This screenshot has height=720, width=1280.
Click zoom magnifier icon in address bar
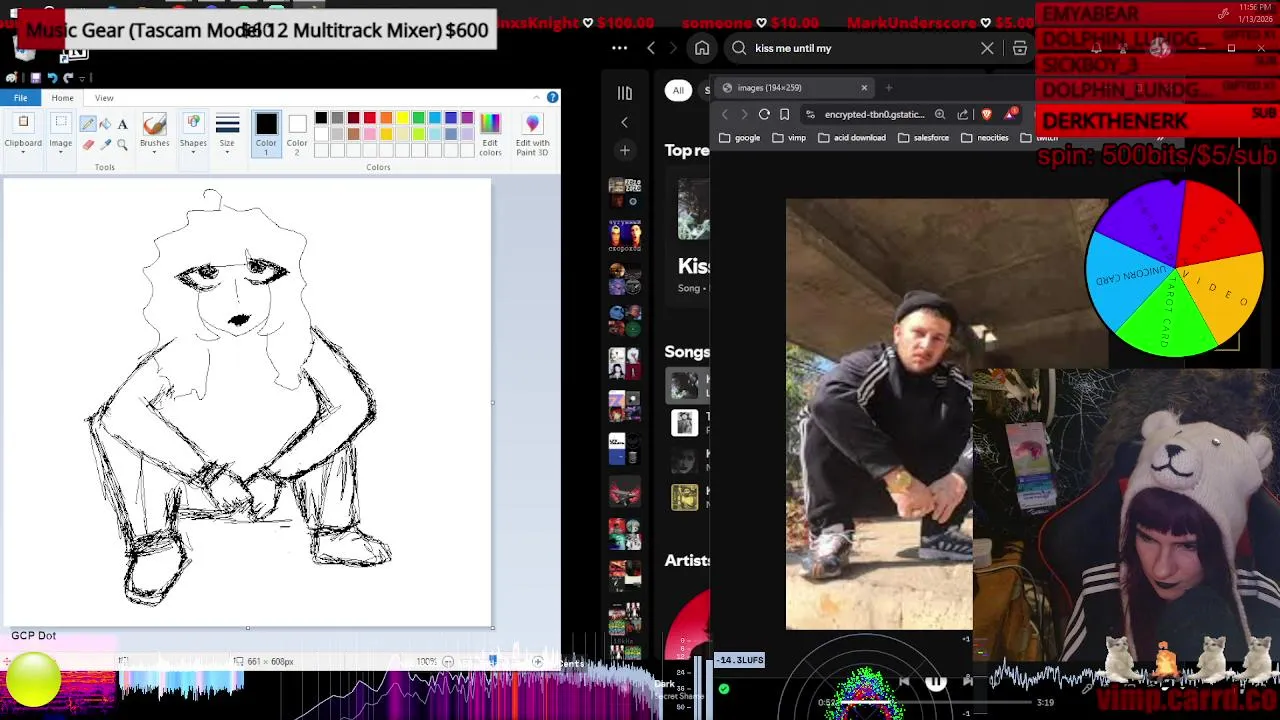(940, 114)
